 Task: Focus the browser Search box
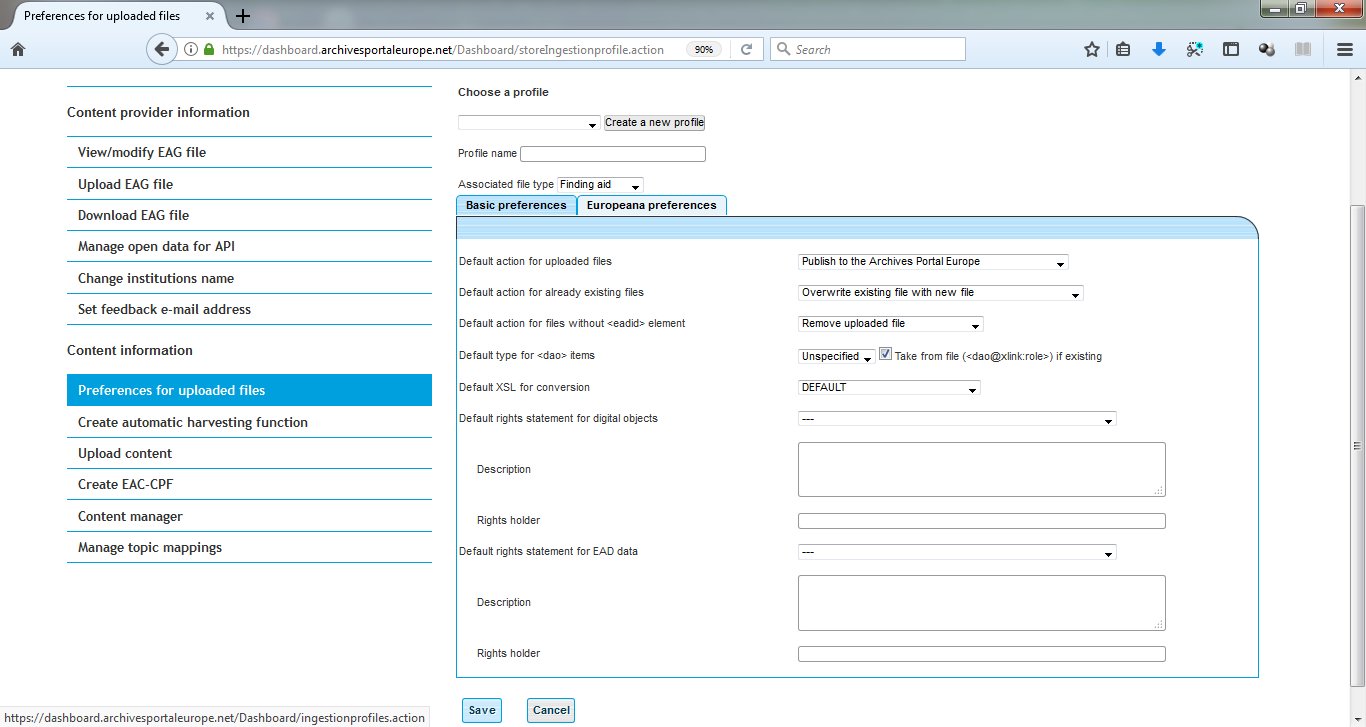pyautogui.click(x=867, y=49)
